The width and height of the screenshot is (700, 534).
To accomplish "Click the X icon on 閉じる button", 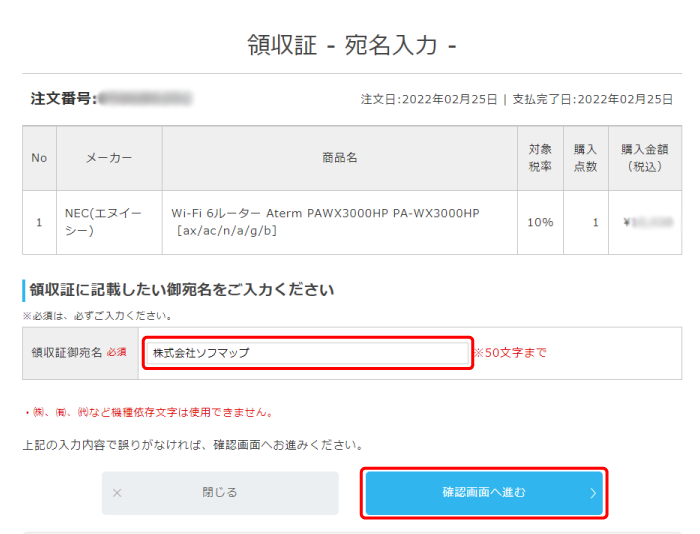I will click(x=117, y=493).
